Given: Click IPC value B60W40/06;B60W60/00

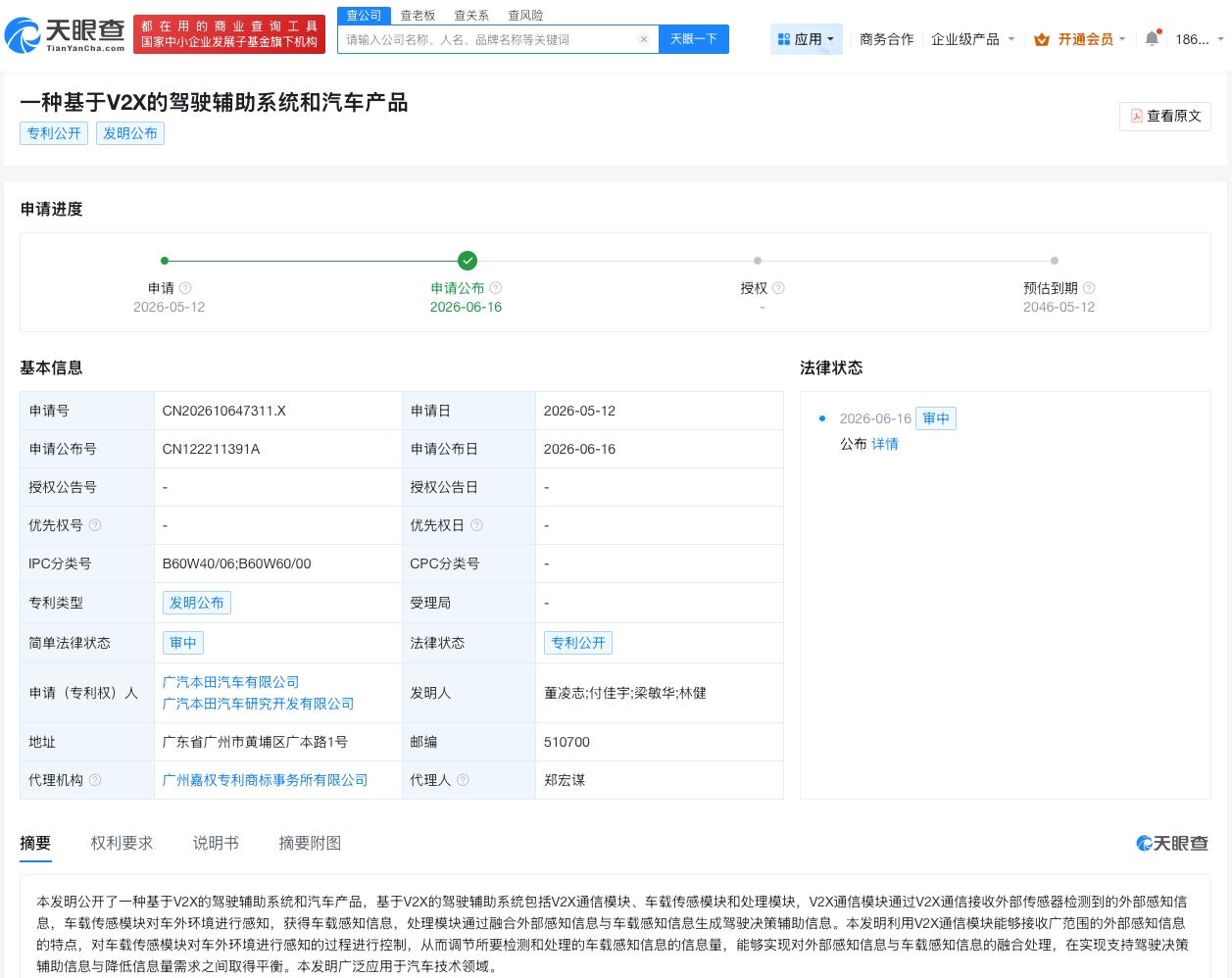Looking at the screenshot, I should tap(236, 563).
